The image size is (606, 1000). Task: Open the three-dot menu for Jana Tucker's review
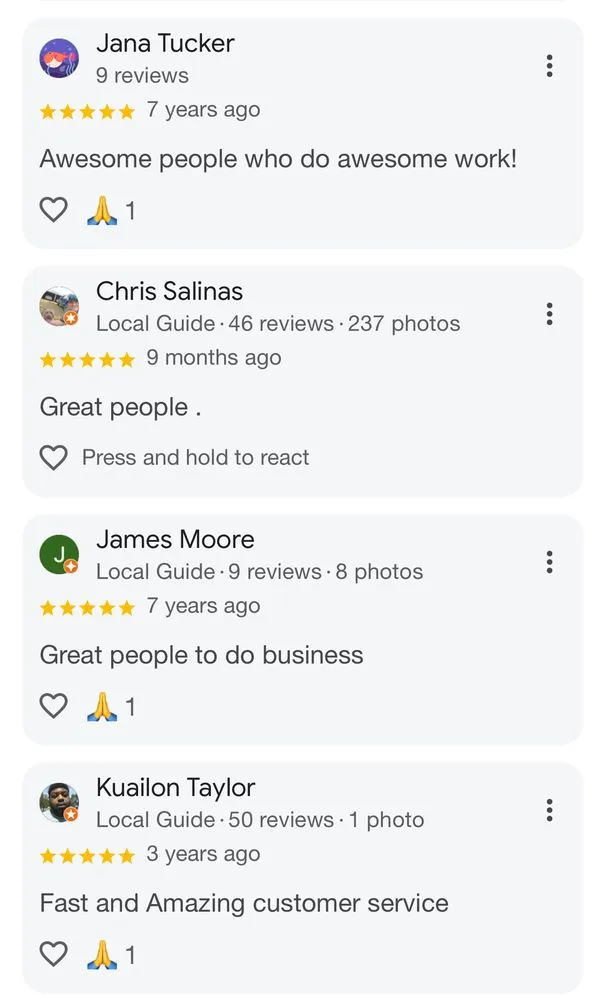pos(549,66)
